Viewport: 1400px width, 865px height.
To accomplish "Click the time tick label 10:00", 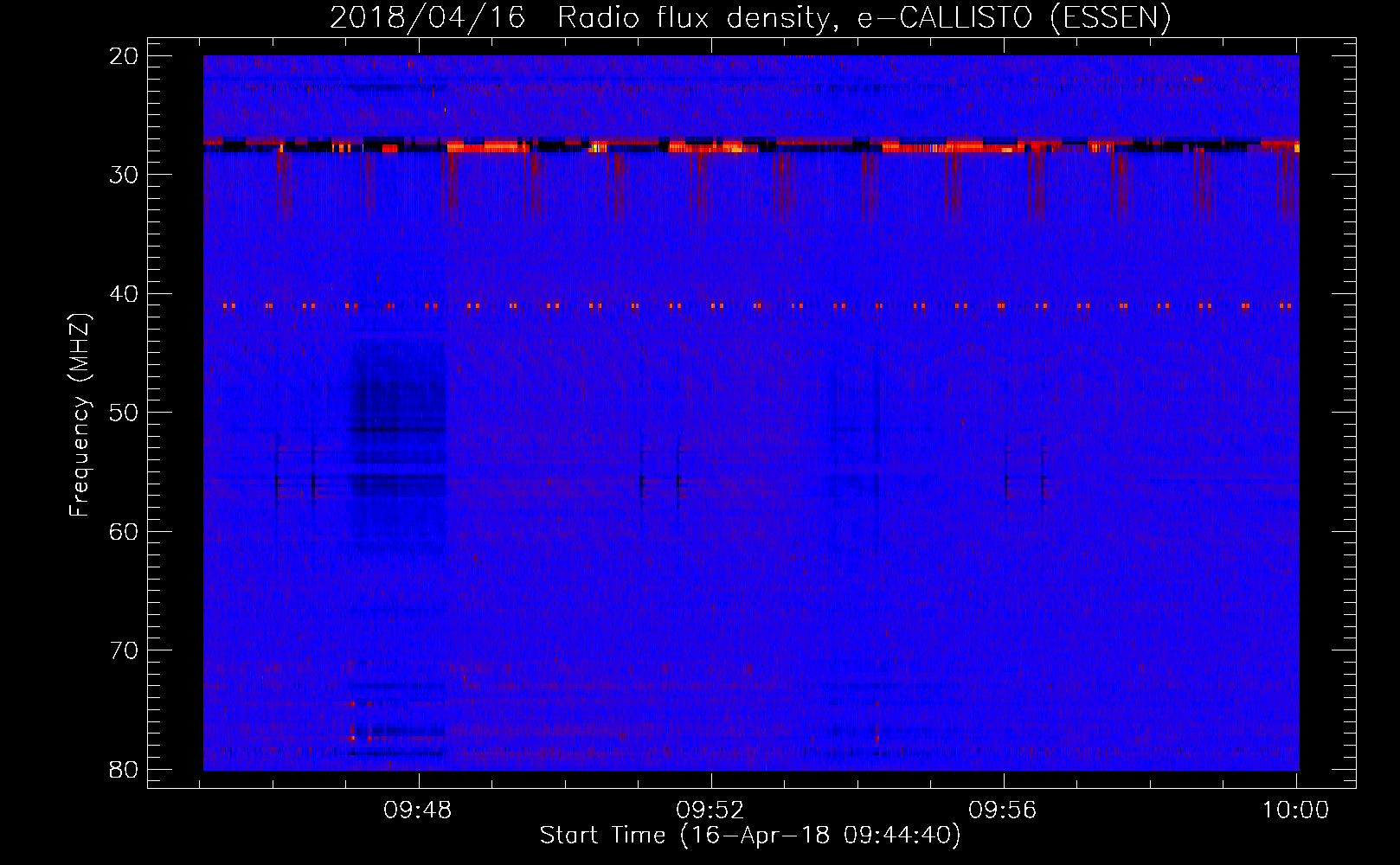I will [1295, 811].
